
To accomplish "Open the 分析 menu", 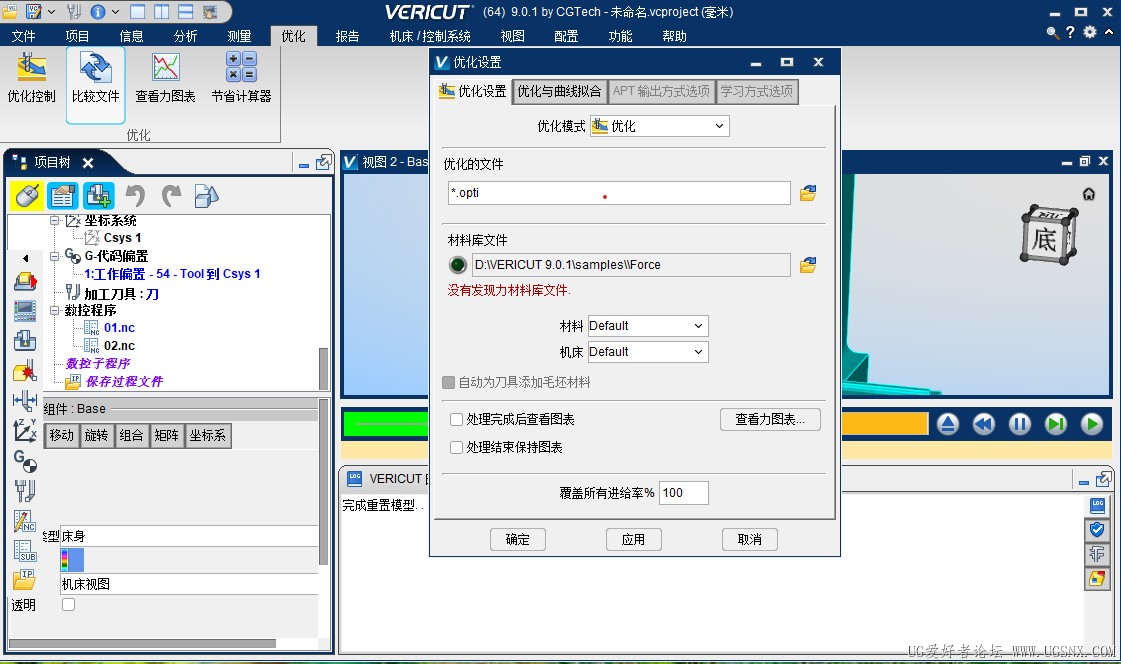I will point(185,36).
